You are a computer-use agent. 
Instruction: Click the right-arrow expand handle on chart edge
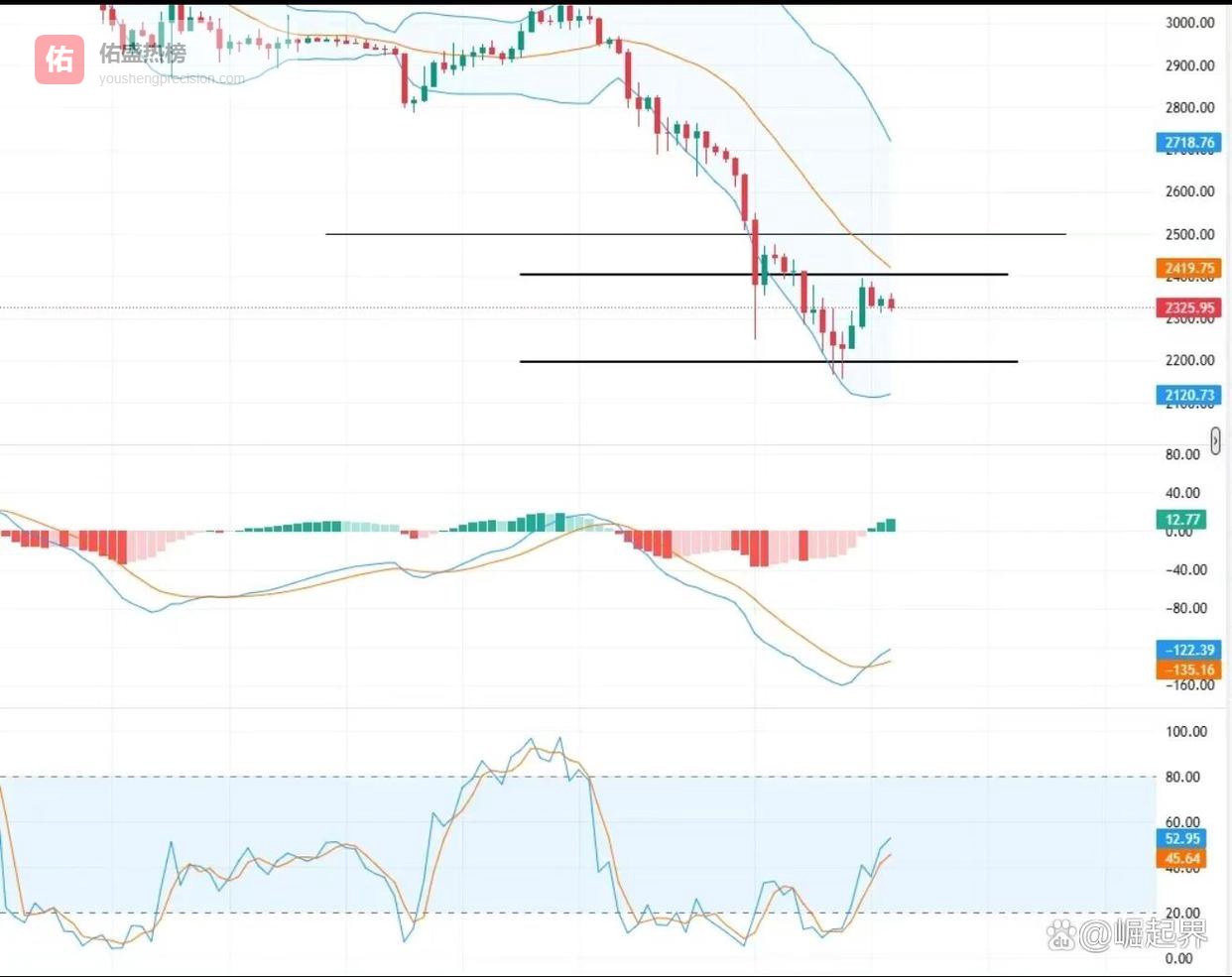(x=1215, y=440)
